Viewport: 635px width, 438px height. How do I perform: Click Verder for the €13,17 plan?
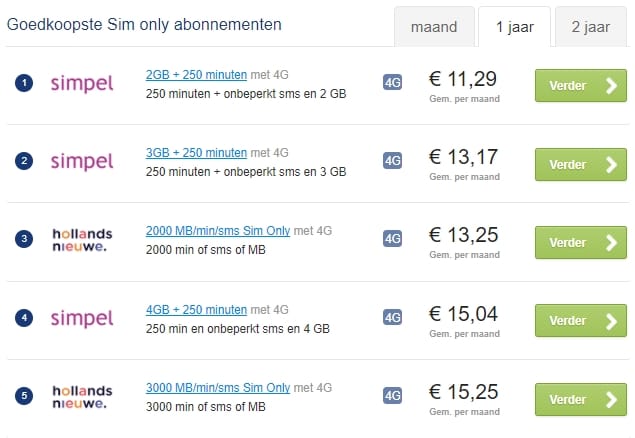pyautogui.click(x=581, y=164)
